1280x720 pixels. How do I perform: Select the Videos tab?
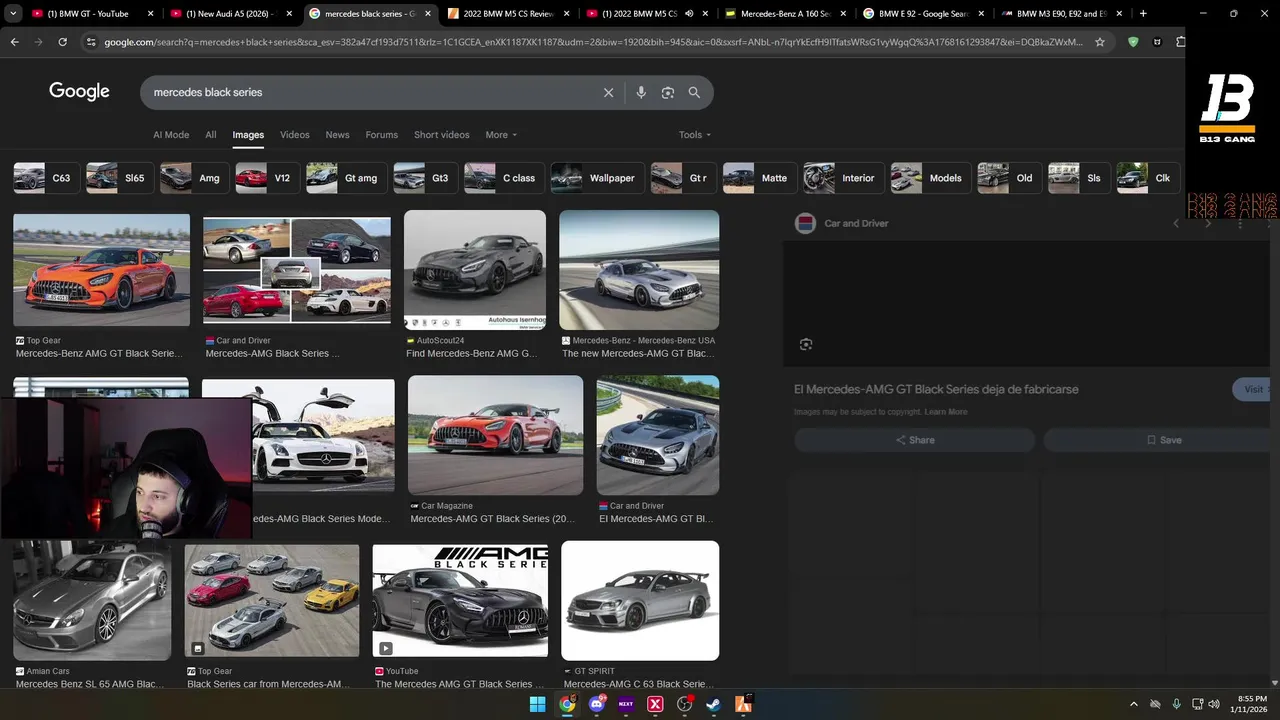295,135
